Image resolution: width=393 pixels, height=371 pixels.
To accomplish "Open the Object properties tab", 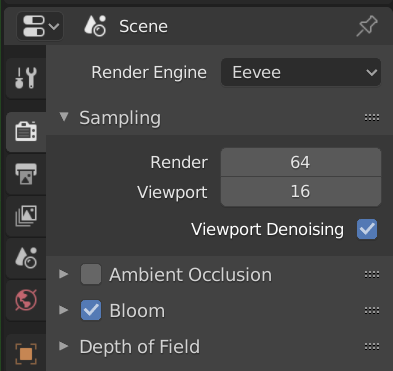I will (26, 353).
